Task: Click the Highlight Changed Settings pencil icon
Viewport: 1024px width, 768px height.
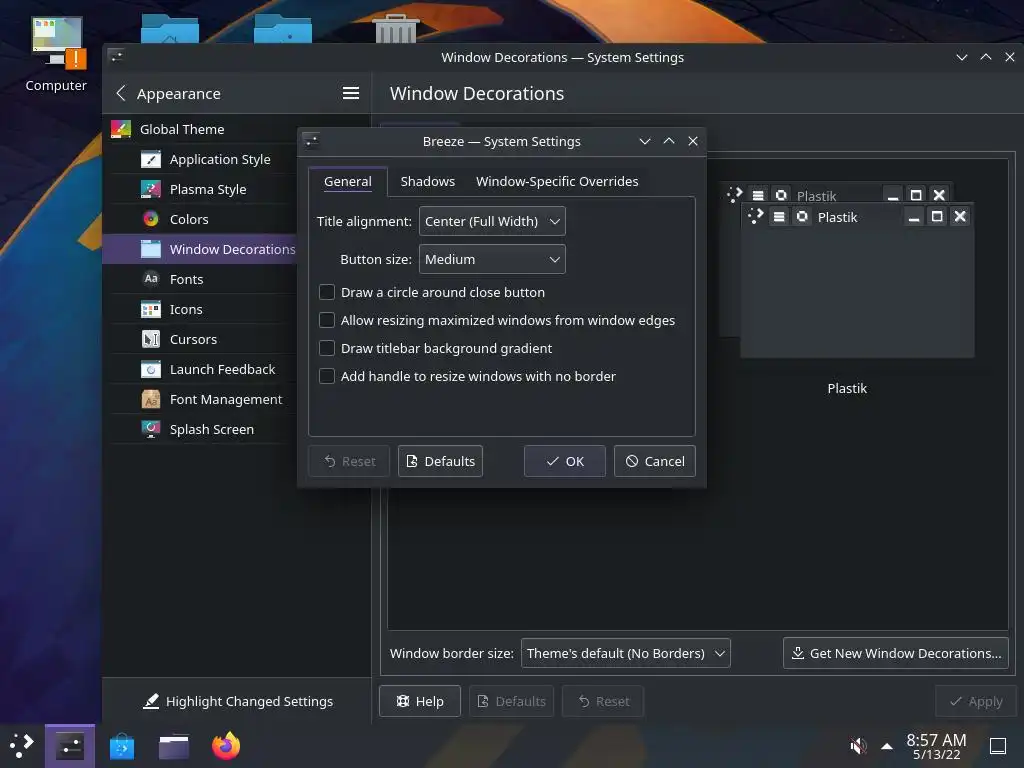Action: [x=151, y=701]
